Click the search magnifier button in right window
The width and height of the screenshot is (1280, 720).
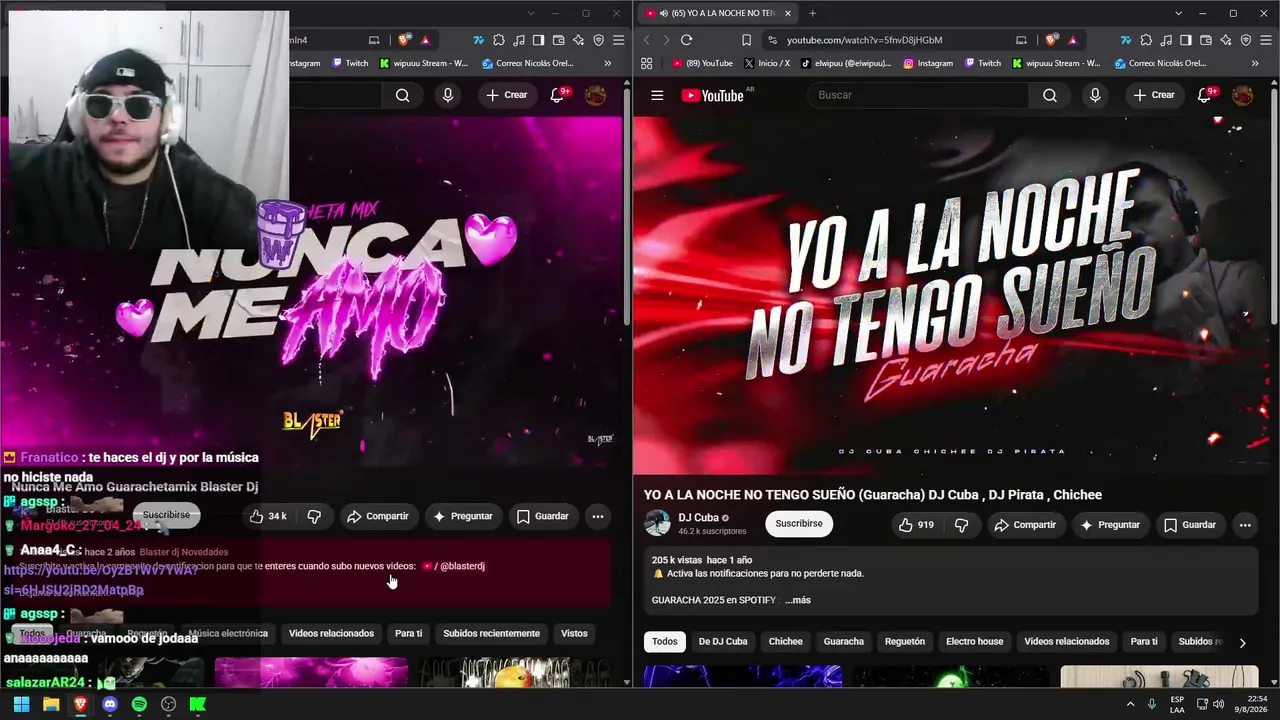point(1049,95)
